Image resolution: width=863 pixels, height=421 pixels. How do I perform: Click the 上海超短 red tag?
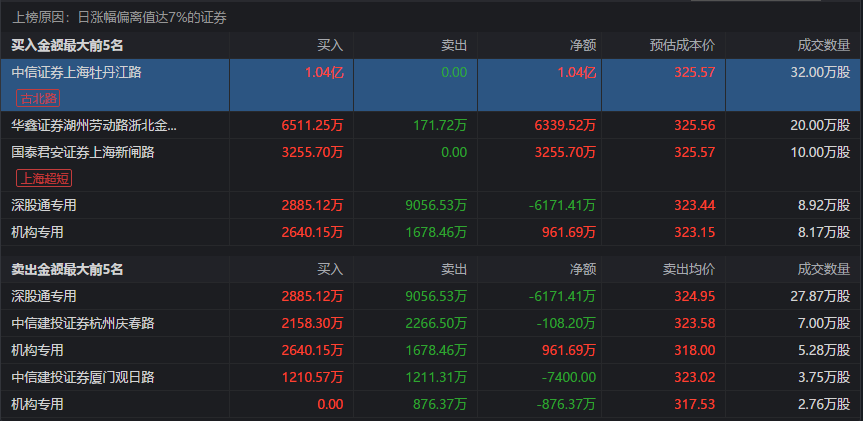44,178
